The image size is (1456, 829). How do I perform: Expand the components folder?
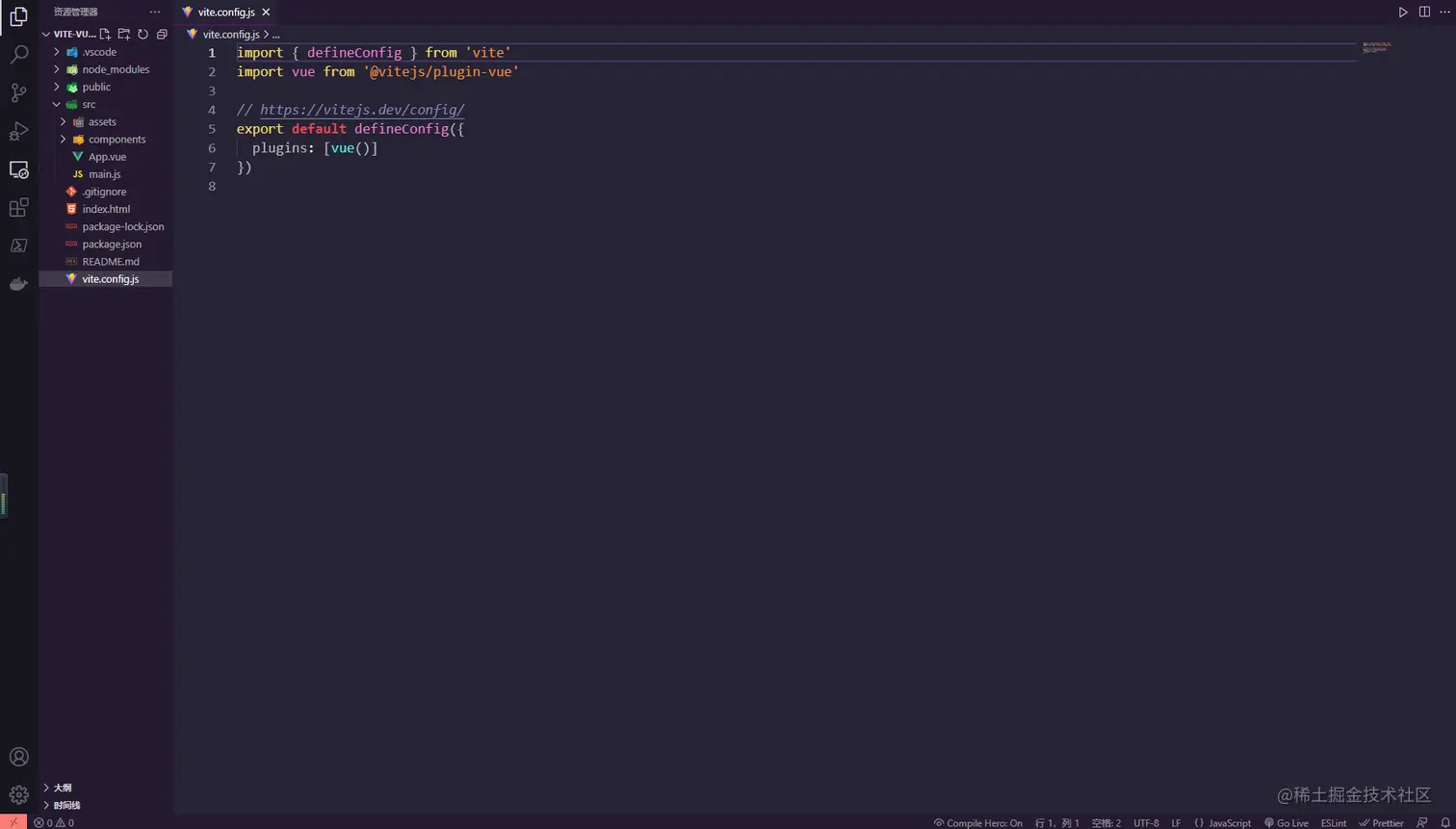tap(106, 139)
